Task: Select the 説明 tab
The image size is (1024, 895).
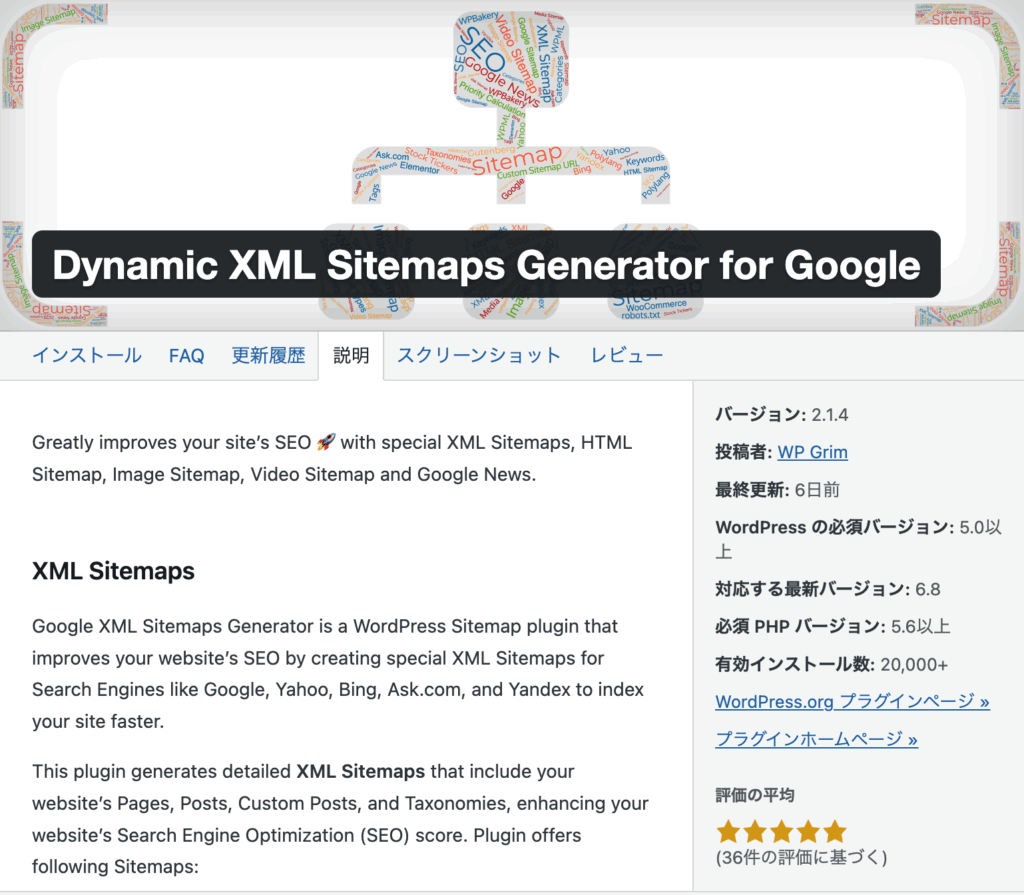Action: (351, 355)
